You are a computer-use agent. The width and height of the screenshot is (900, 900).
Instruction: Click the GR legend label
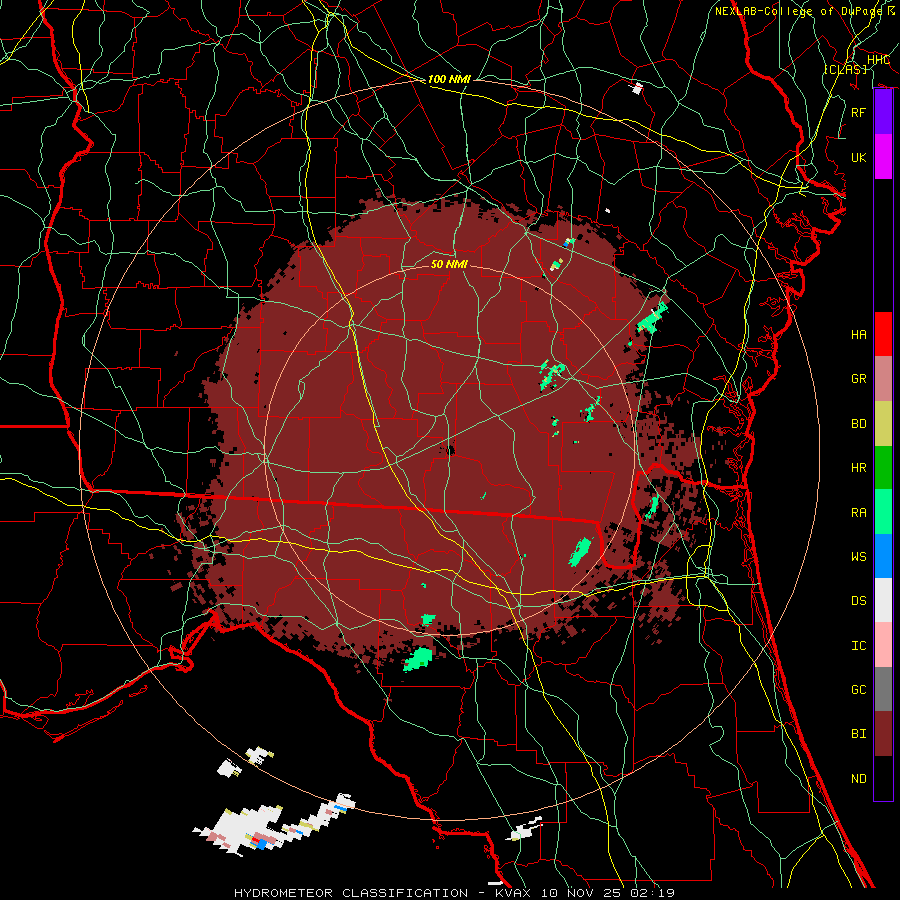click(858, 379)
